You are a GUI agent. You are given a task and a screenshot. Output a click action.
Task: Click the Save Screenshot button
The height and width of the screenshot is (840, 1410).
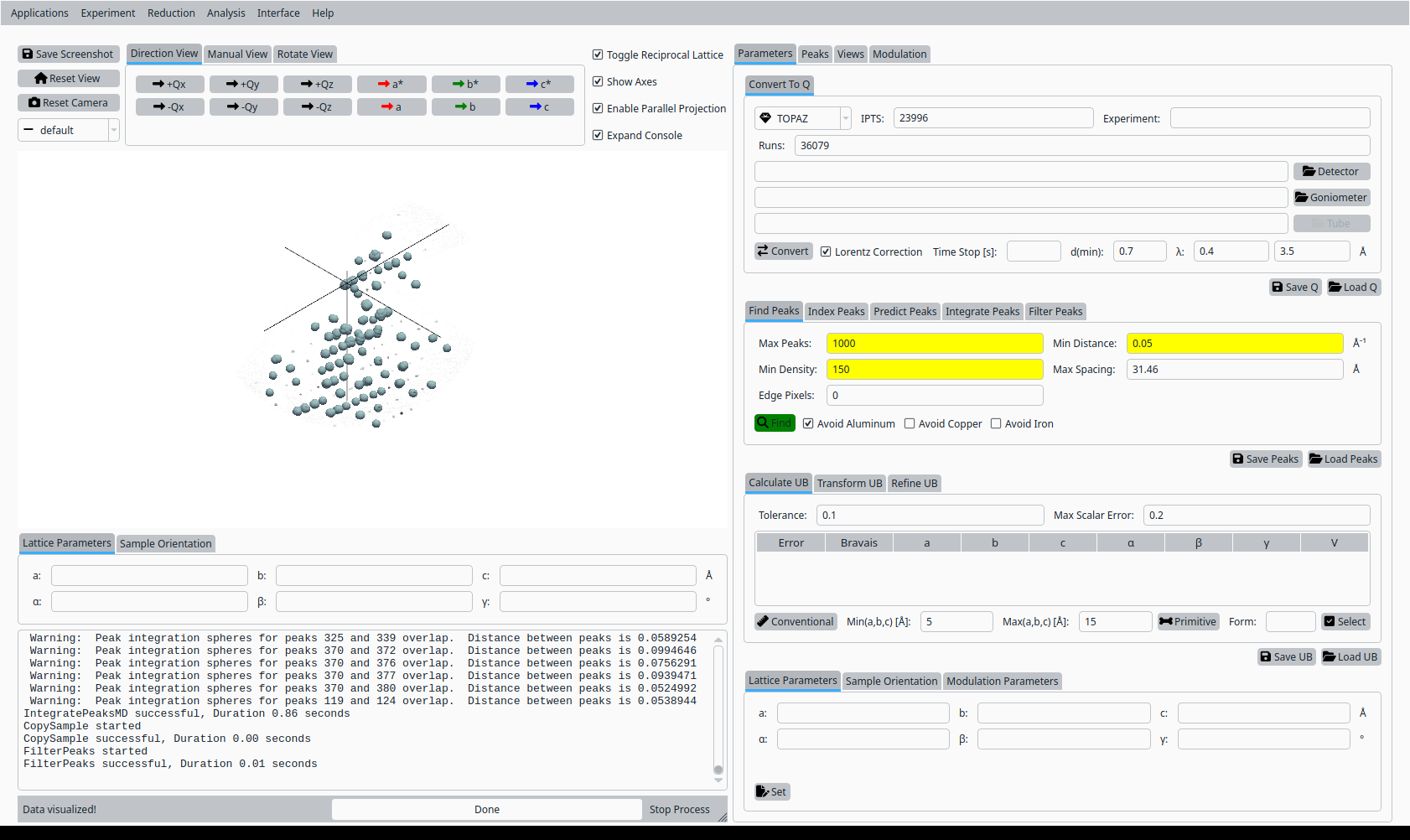point(68,54)
